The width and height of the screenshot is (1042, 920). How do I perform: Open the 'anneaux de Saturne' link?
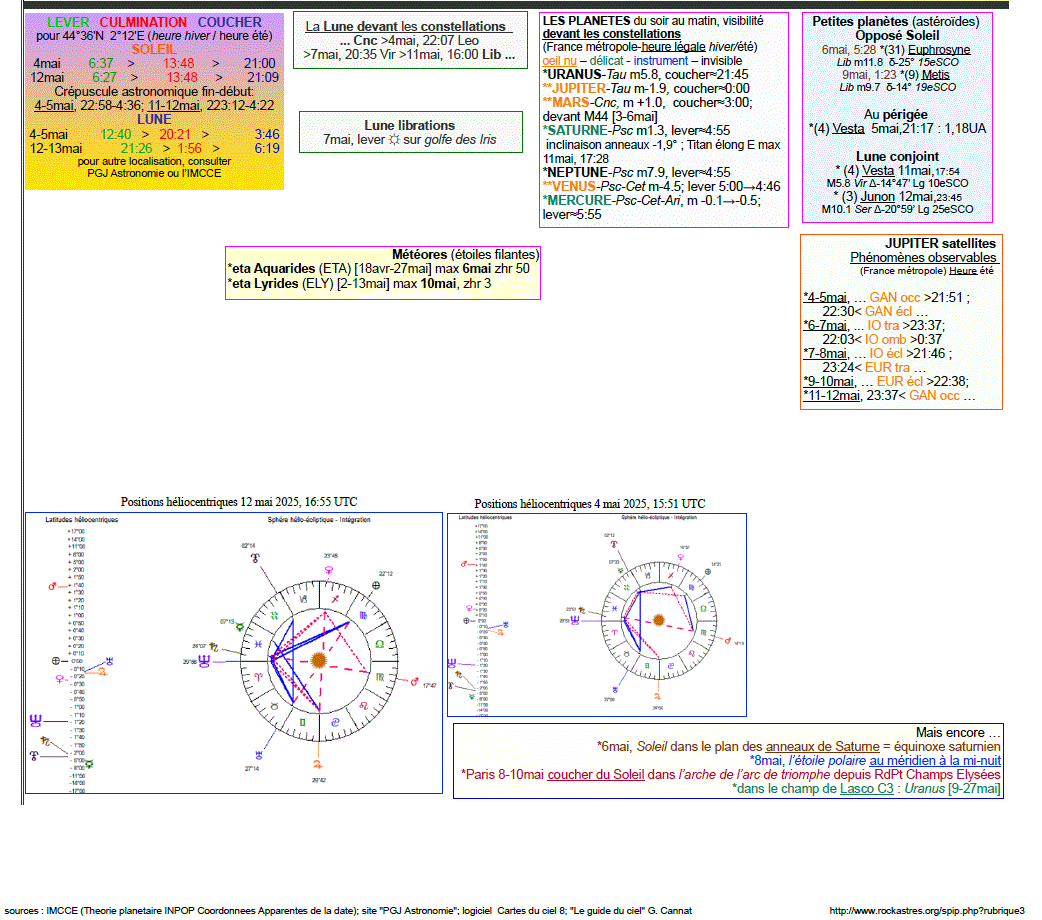[822, 747]
